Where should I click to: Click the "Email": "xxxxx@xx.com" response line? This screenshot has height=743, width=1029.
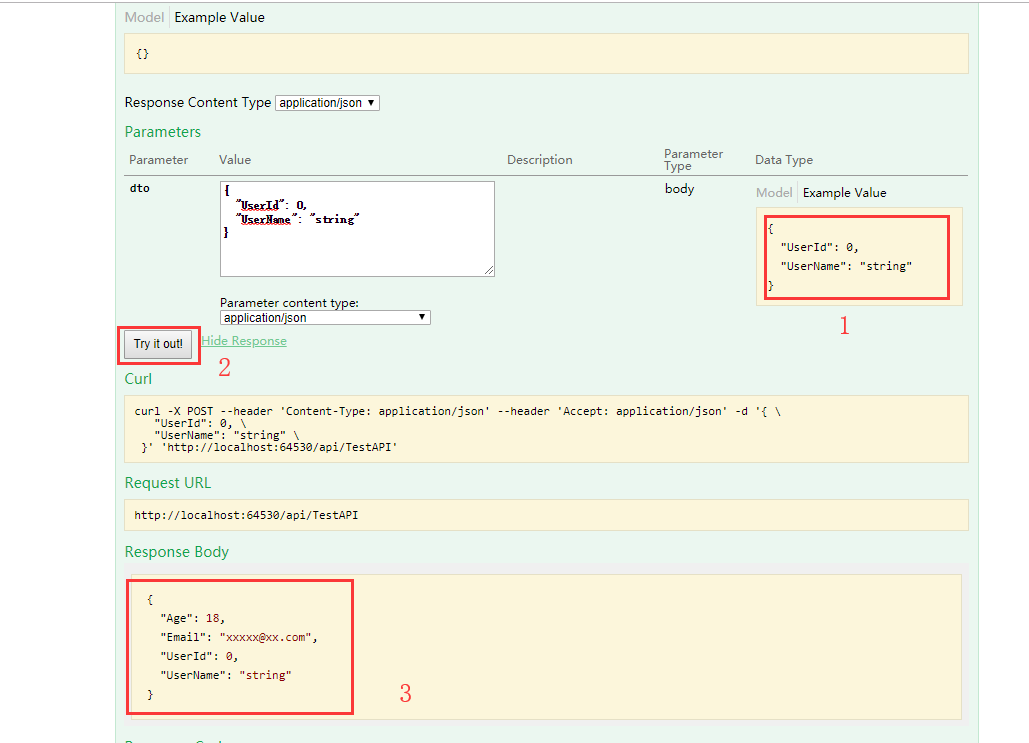click(239, 637)
